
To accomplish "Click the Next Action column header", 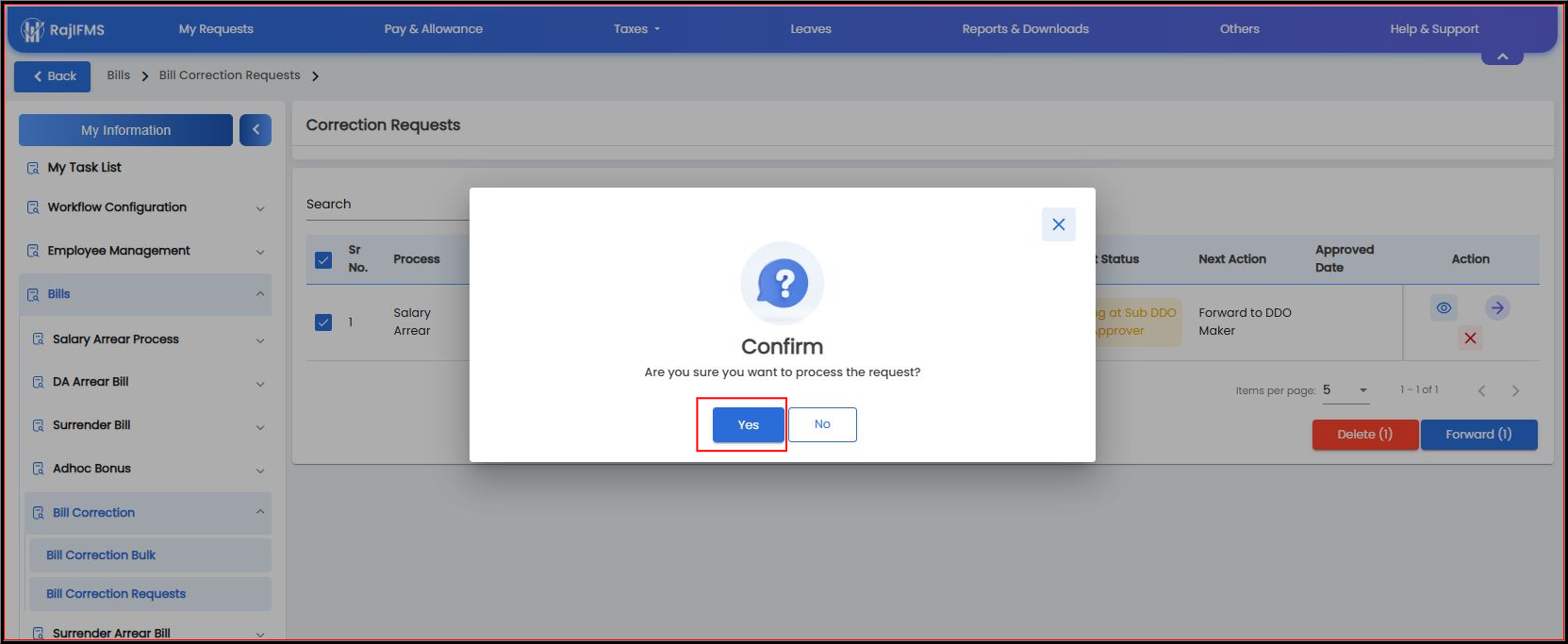I will 1232,259.
